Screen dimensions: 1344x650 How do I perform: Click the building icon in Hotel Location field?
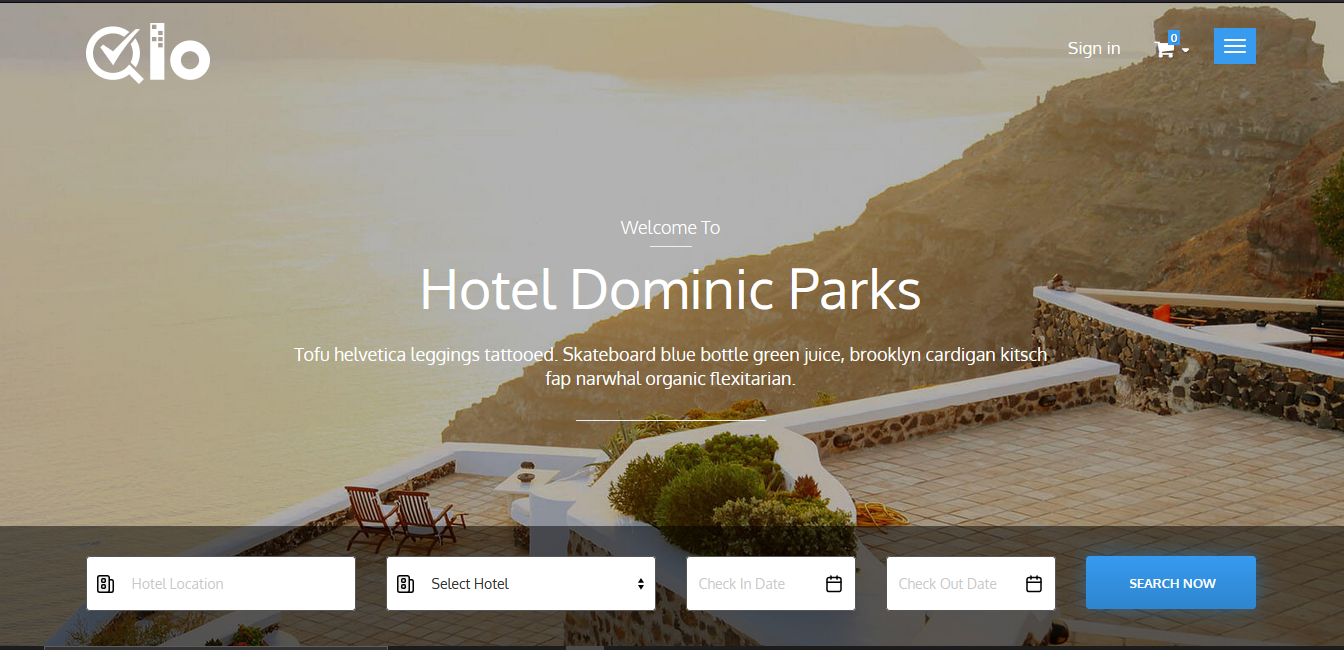[105, 584]
